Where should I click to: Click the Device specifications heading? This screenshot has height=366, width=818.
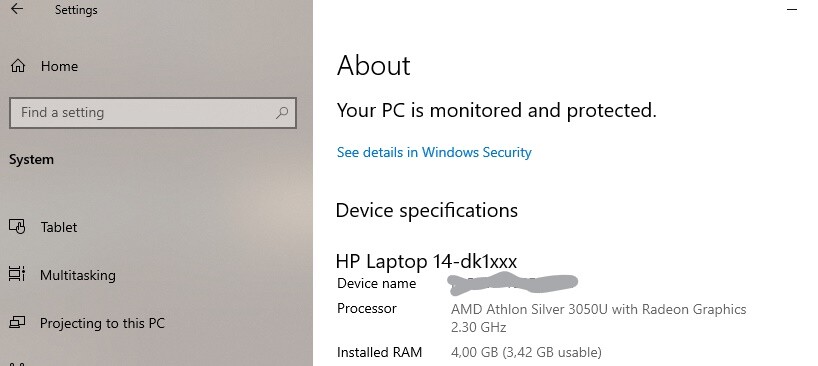(x=427, y=210)
